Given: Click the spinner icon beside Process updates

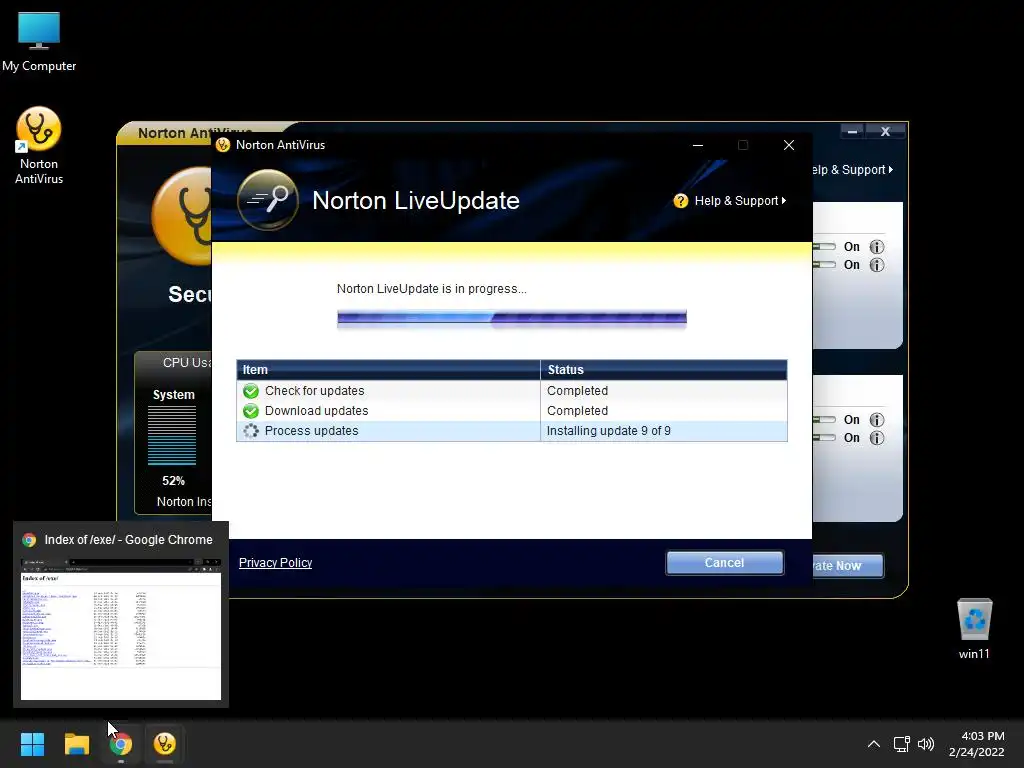Looking at the screenshot, I should tap(251, 431).
